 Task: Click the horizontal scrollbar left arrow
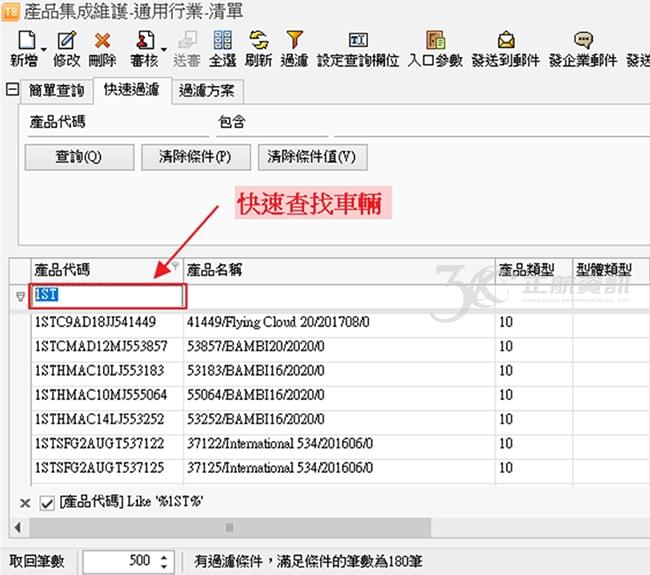pyautogui.click(x=18, y=528)
